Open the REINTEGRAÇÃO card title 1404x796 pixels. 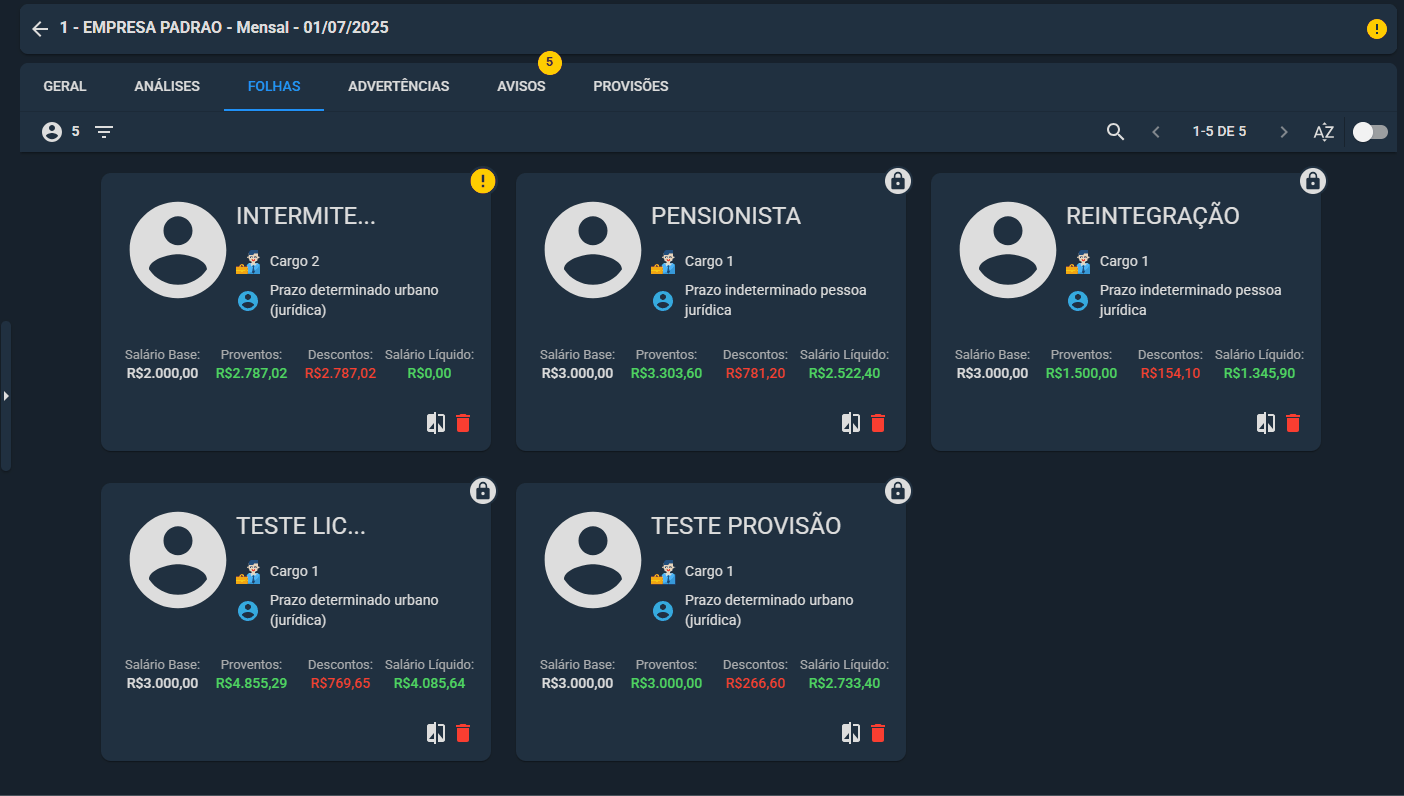click(x=1153, y=216)
